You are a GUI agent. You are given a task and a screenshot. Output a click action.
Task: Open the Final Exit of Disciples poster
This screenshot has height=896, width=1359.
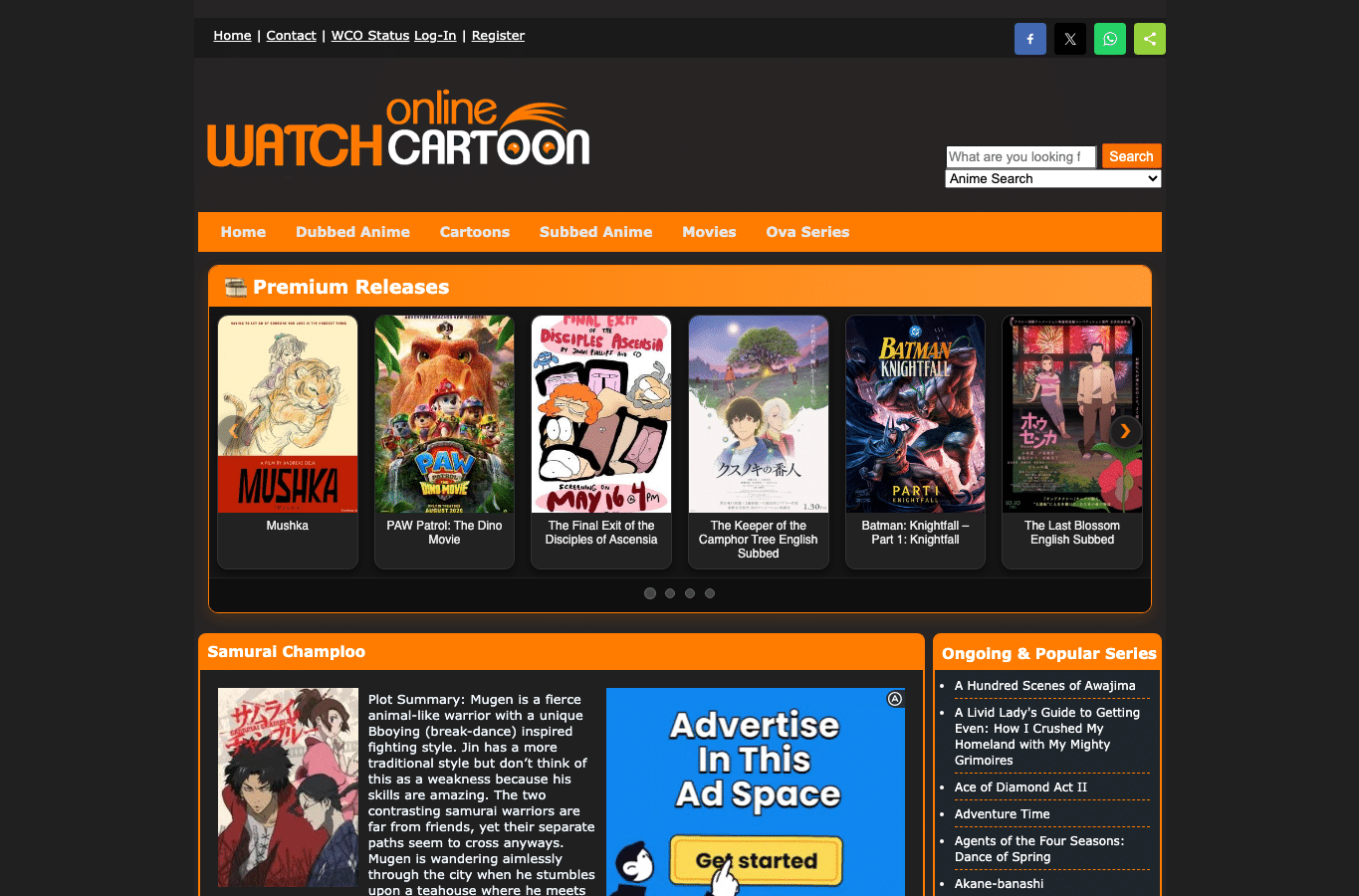(x=601, y=414)
